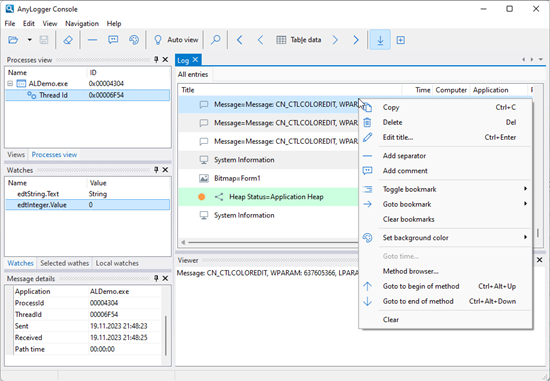Image resolution: width=550 pixels, height=381 pixels.
Task: Open the Navigation menu
Action: pos(82,24)
